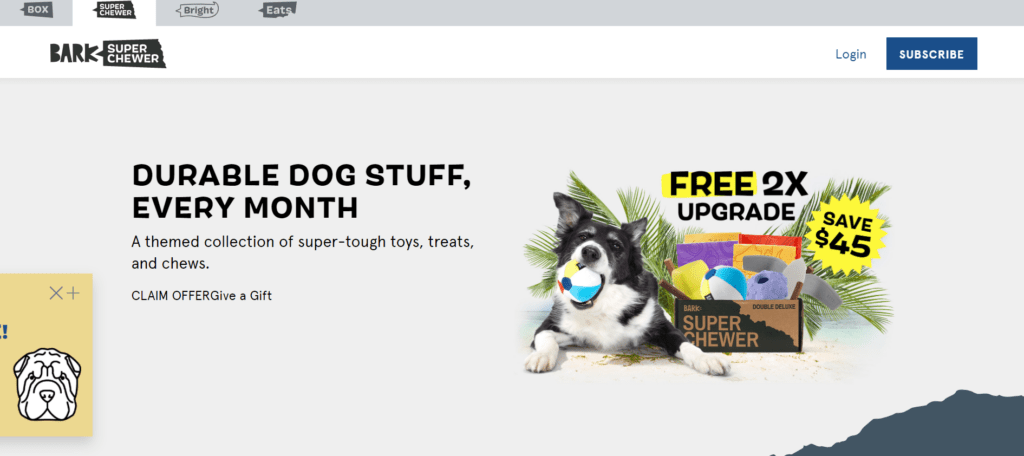Image resolution: width=1024 pixels, height=456 pixels.
Task: Click the BARK Super Chewer header logo
Action: tap(108, 54)
